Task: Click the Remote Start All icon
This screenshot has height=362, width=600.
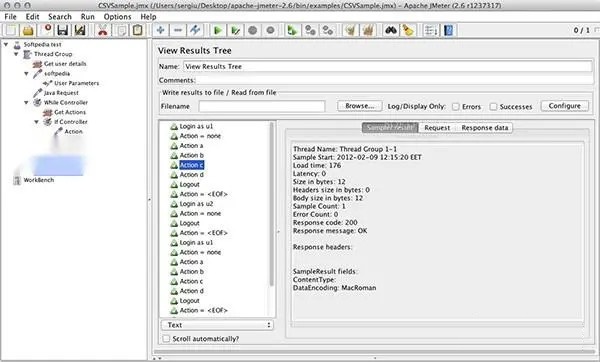Action: point(292,30)
